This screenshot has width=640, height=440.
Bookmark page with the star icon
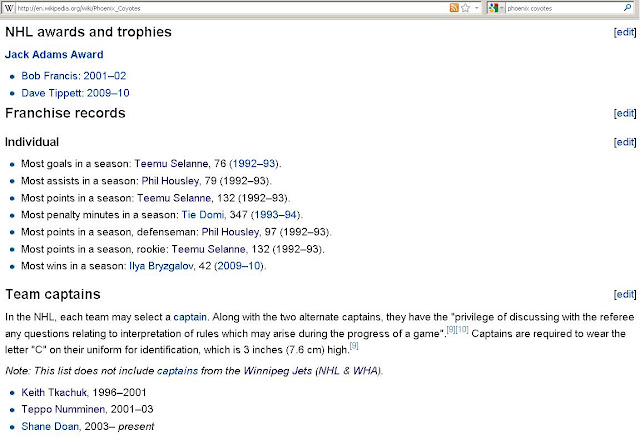pos(465,8)
